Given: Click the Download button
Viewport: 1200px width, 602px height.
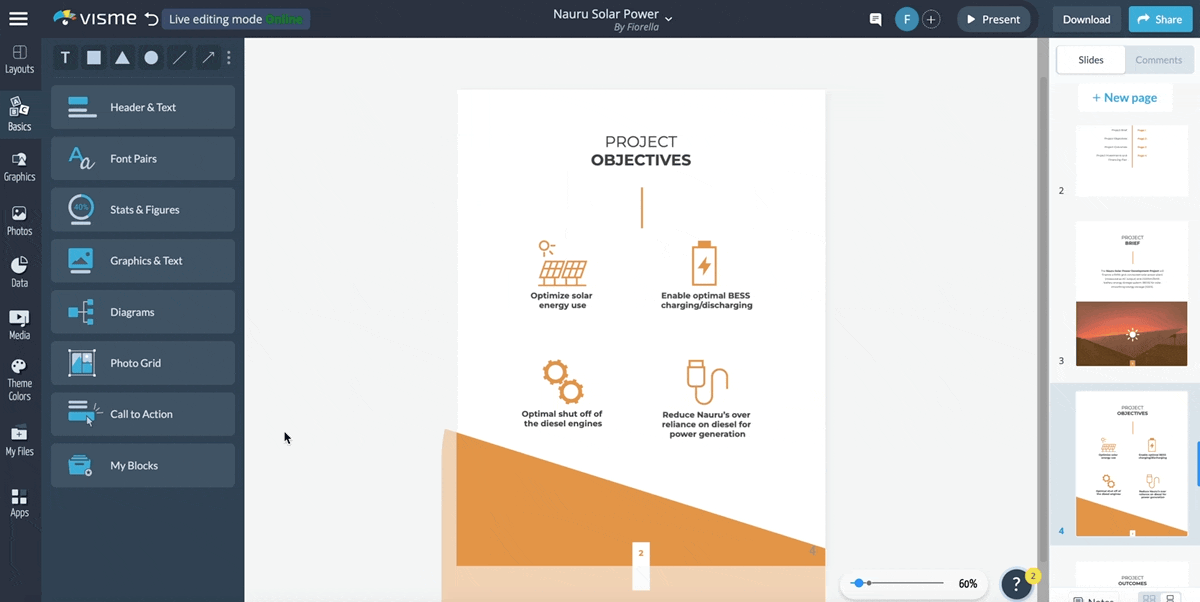Looking at the screenshot, I should 1086,18.
